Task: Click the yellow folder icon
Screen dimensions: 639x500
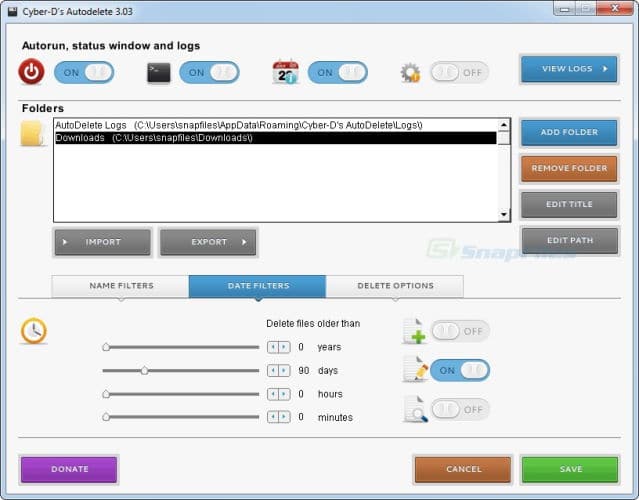Action: pyautogui.click(x=33, y=133)
